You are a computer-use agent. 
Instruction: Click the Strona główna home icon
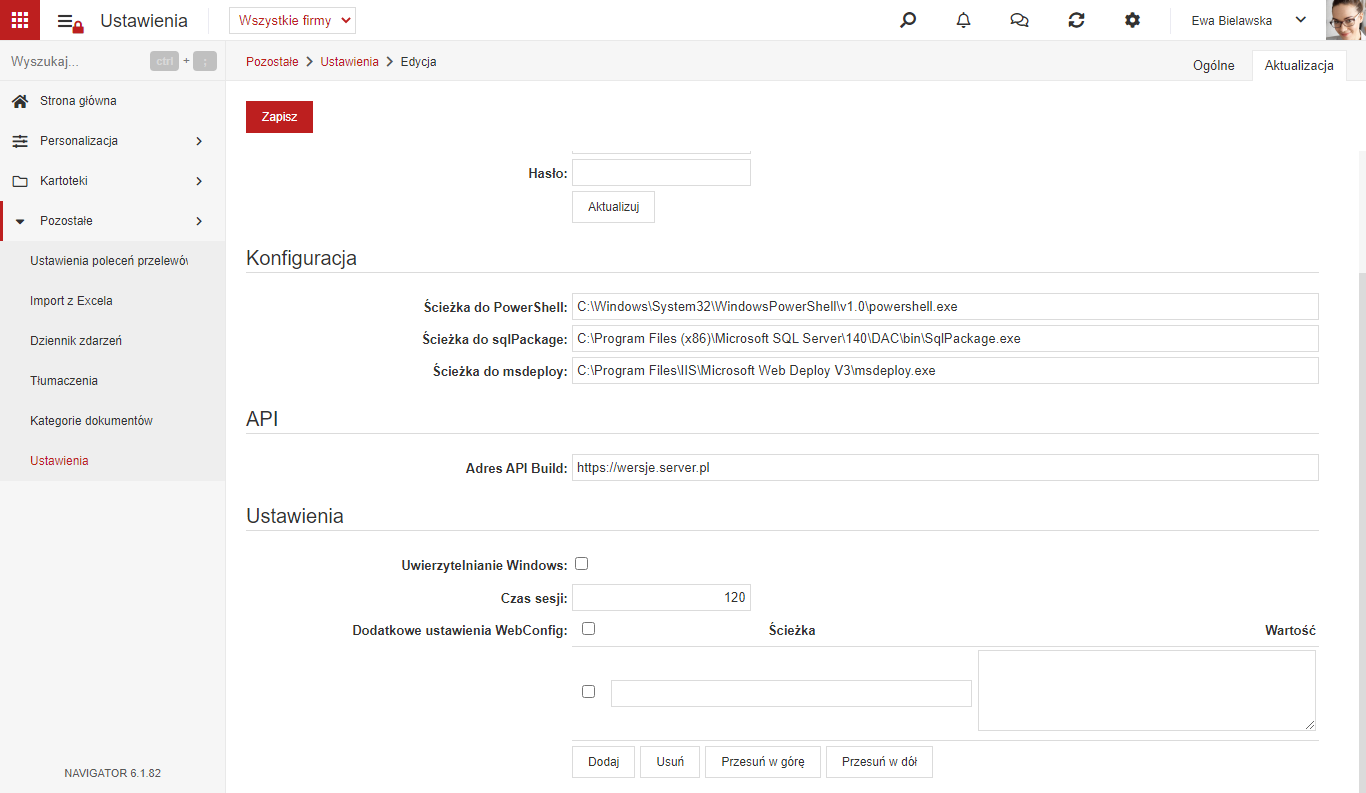pos(20,101)
